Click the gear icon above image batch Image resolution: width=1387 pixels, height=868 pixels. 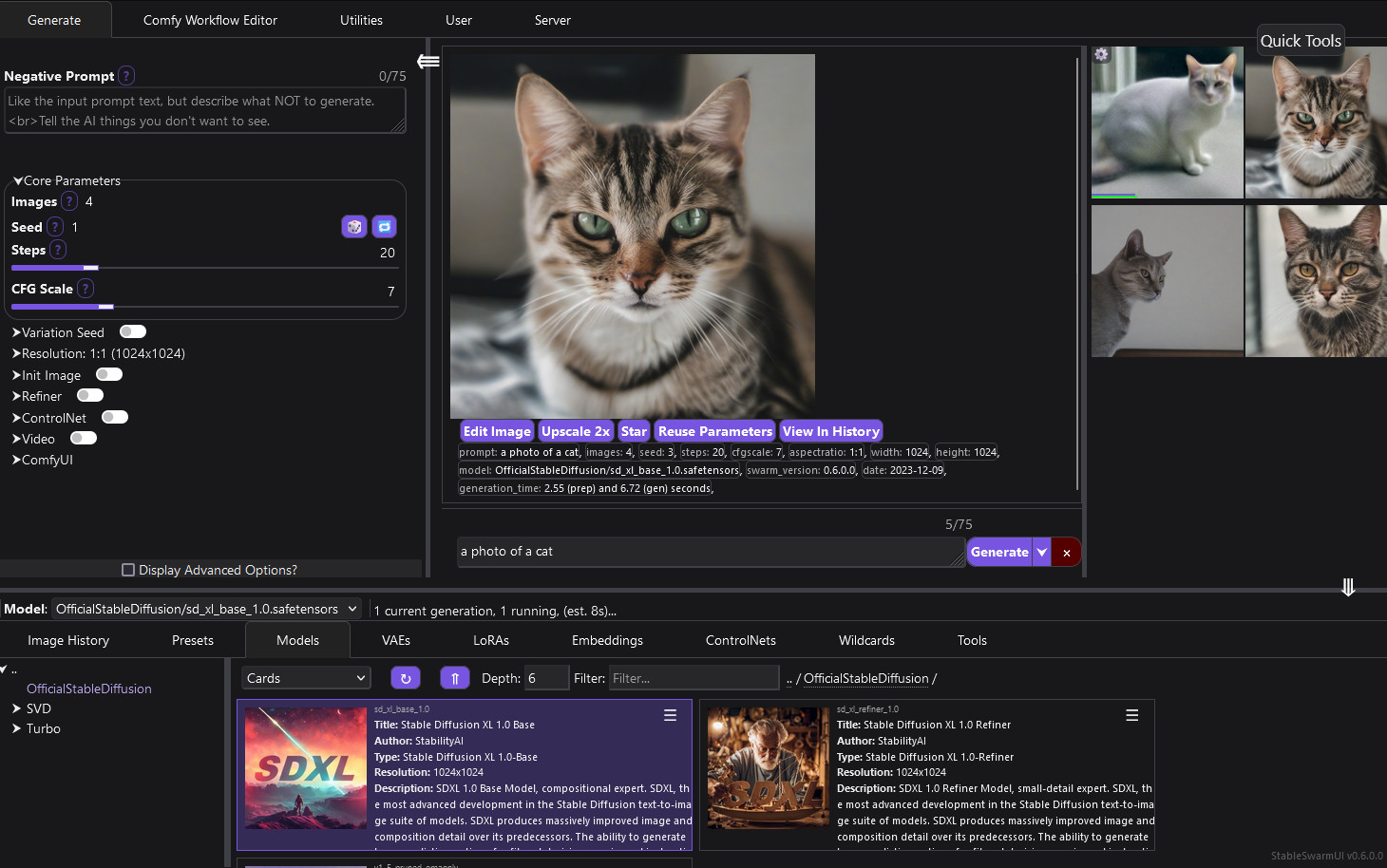[1101, 55]
